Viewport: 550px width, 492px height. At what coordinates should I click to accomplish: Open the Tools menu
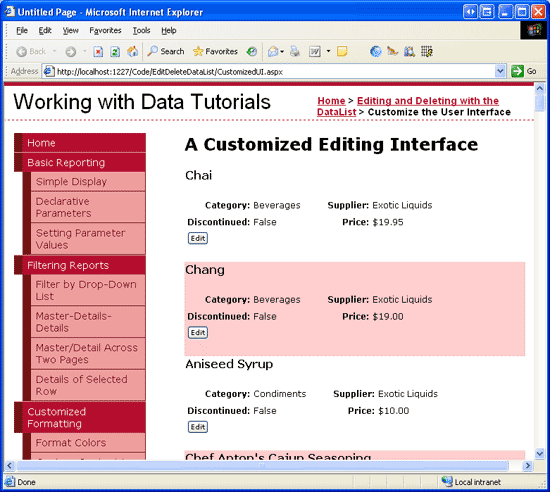141,31
